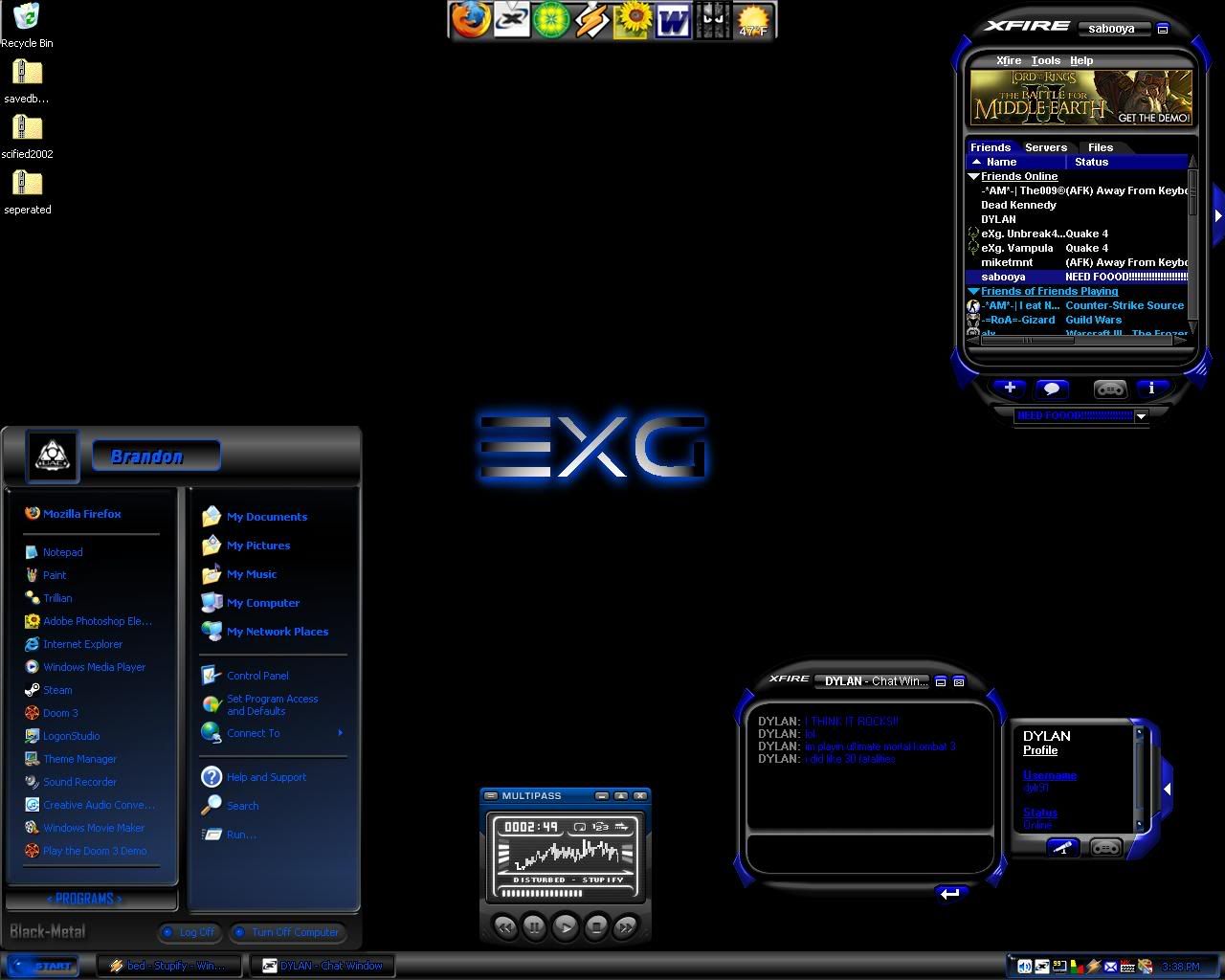Pause the Disturbed track in Multipass
This screenshot has height=980, width=1225.
534,926
